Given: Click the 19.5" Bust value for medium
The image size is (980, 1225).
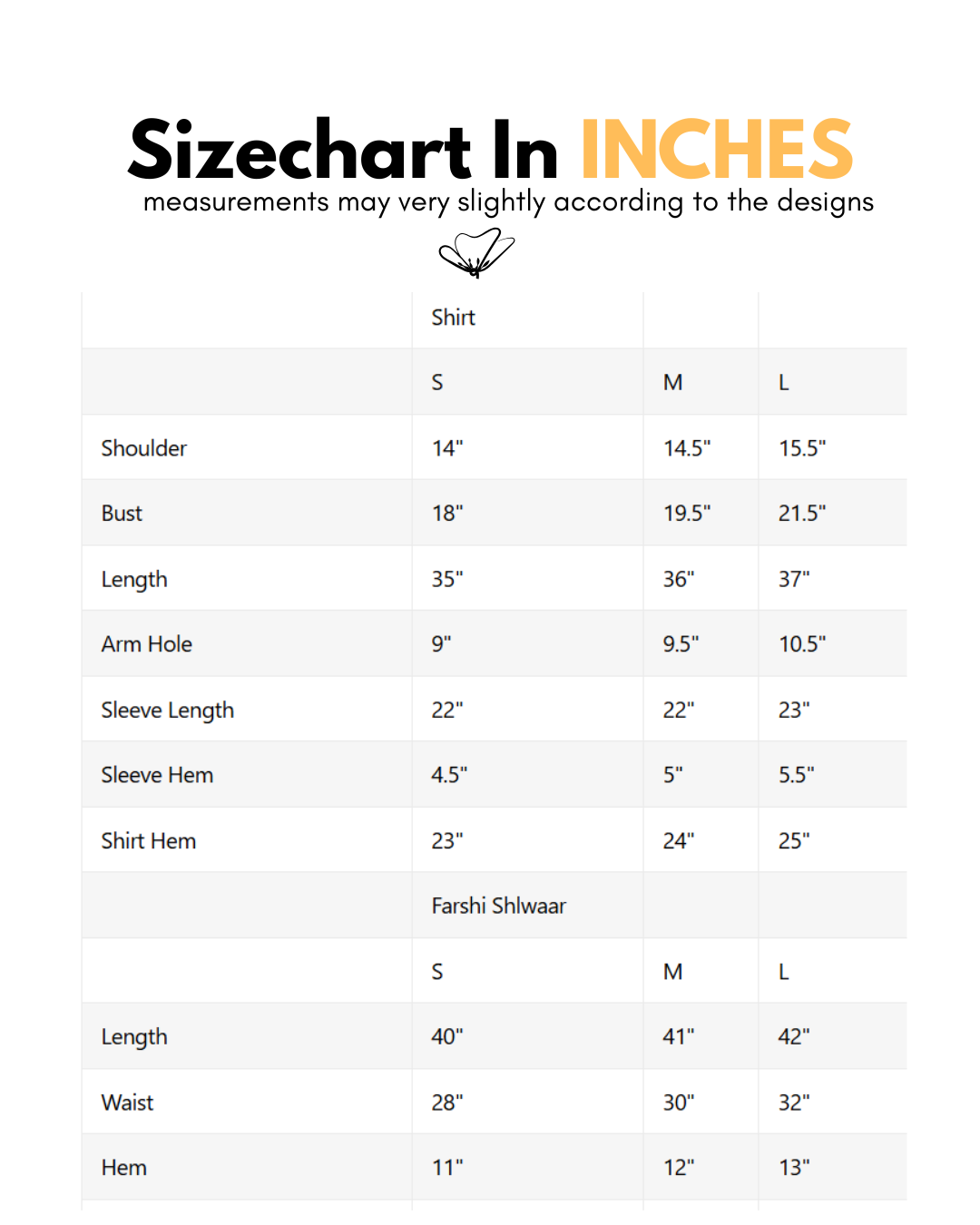Looking at the screenshot, I should (687, 514).
